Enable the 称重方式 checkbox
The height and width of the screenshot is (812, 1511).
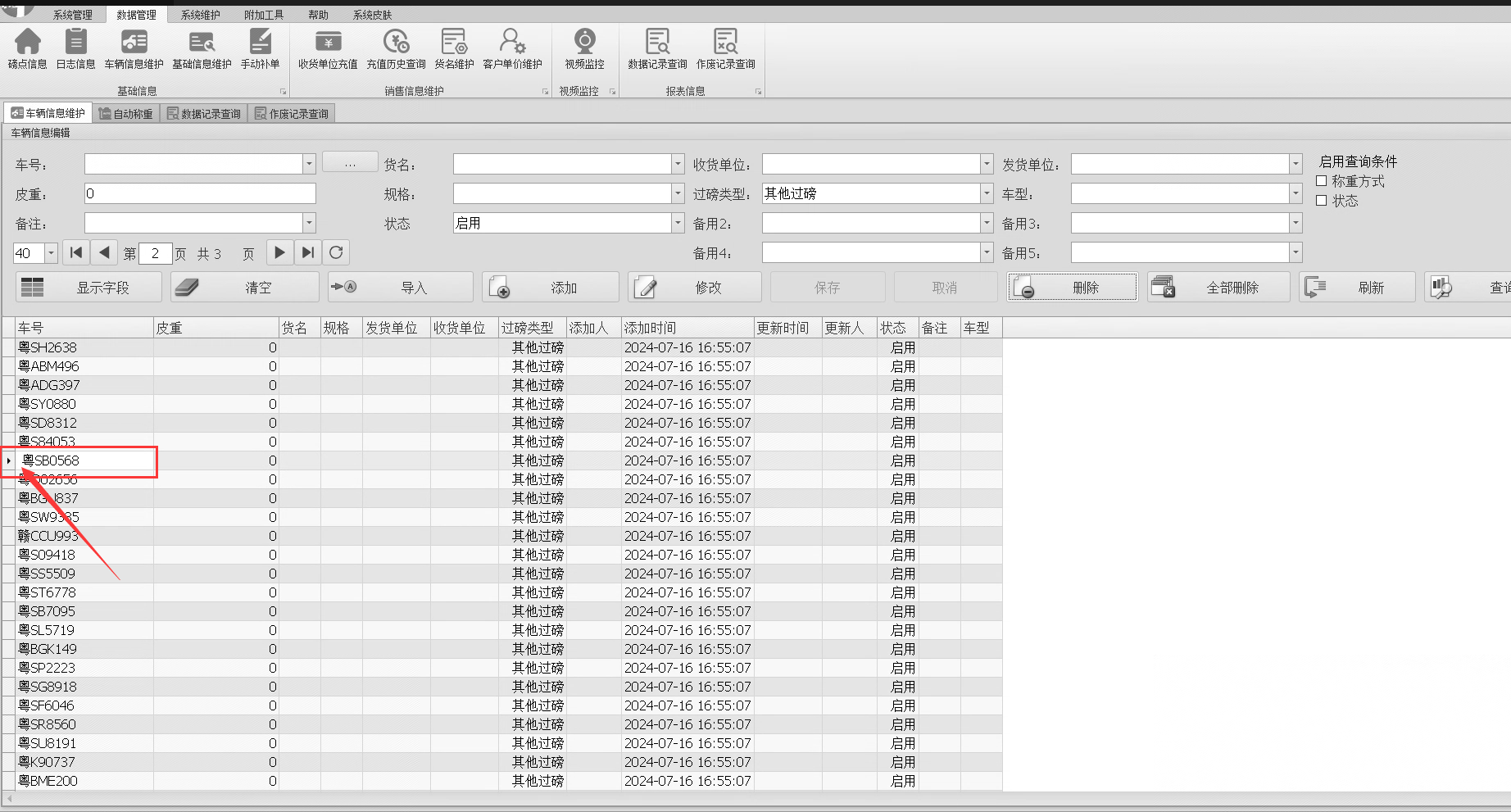click(x=1322, y=181)
